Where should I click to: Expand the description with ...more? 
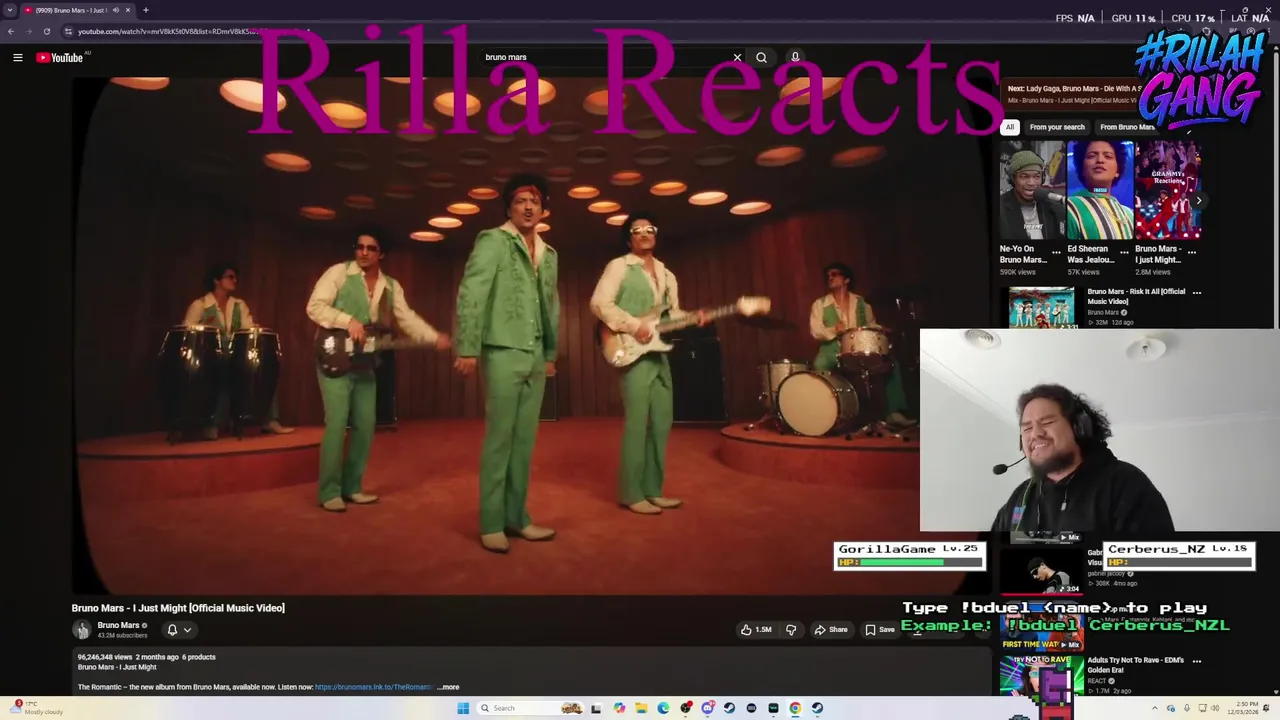[448, 687]
